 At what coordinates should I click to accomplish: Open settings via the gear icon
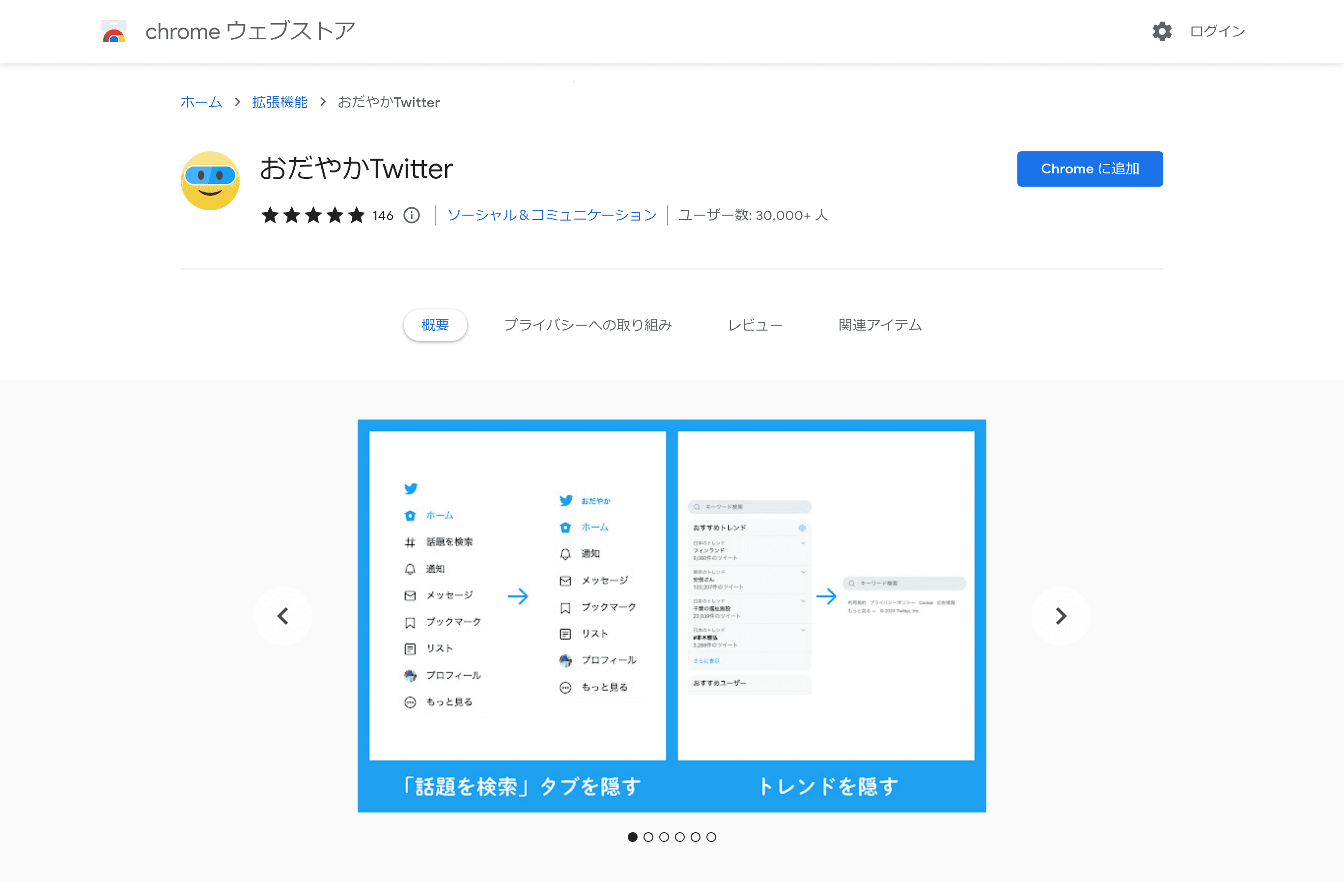pos(1162,31)
